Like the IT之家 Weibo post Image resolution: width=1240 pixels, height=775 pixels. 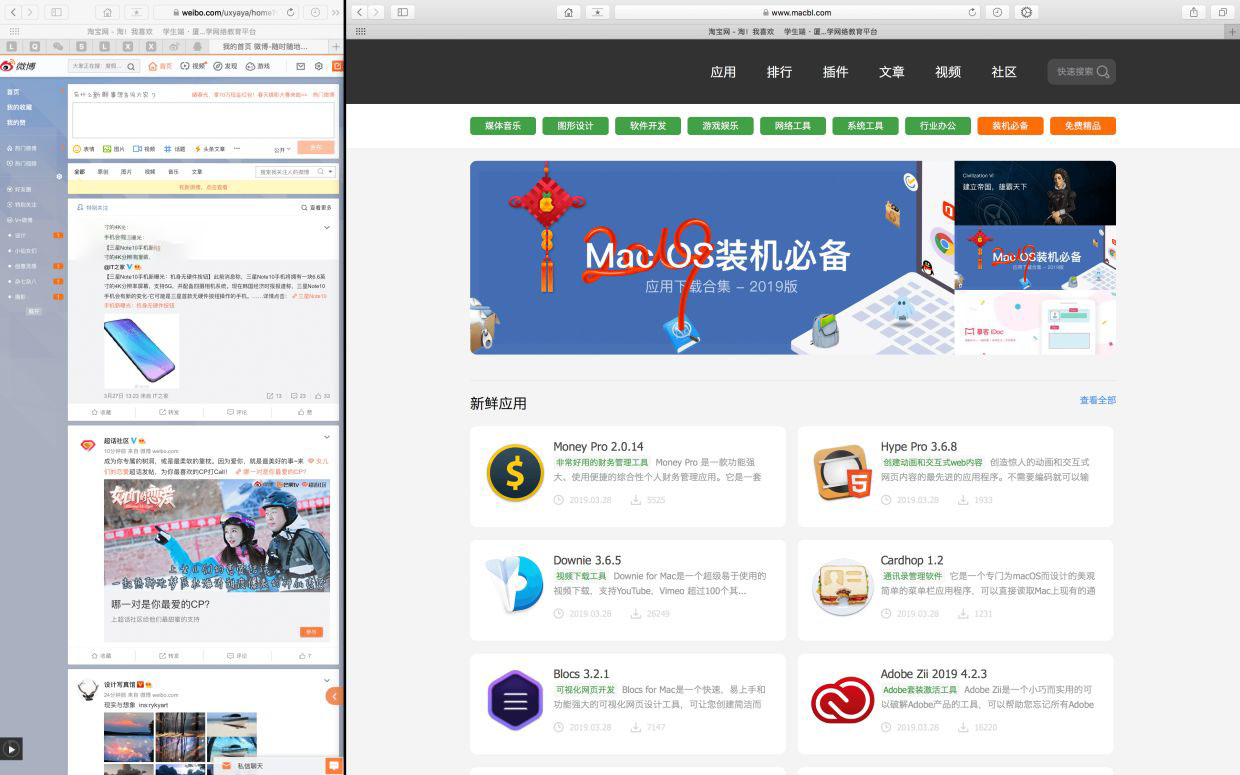tap(306, 412)
